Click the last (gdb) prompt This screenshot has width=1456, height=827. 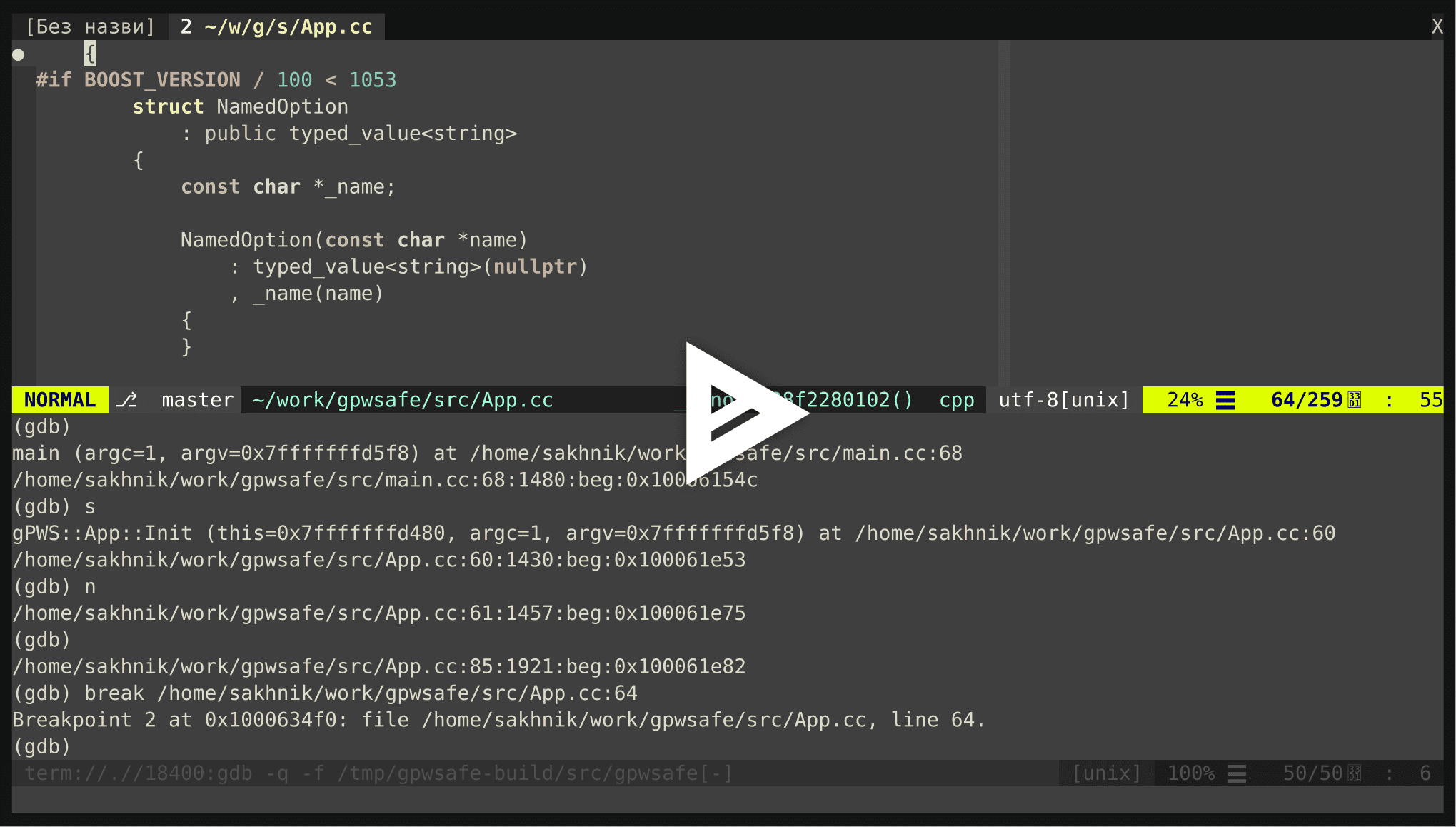click(41, 747)
